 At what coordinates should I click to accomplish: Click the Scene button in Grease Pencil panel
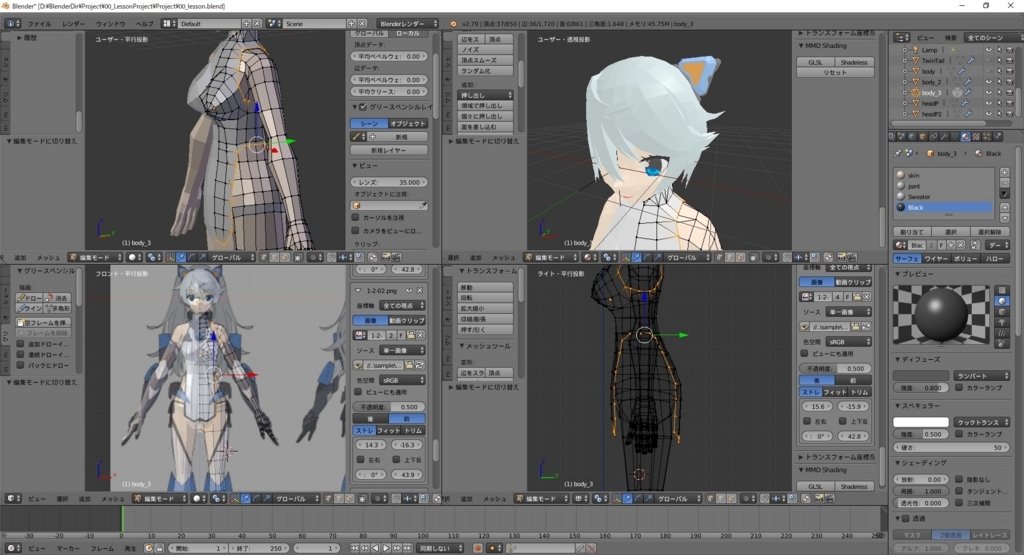point(369,123)
